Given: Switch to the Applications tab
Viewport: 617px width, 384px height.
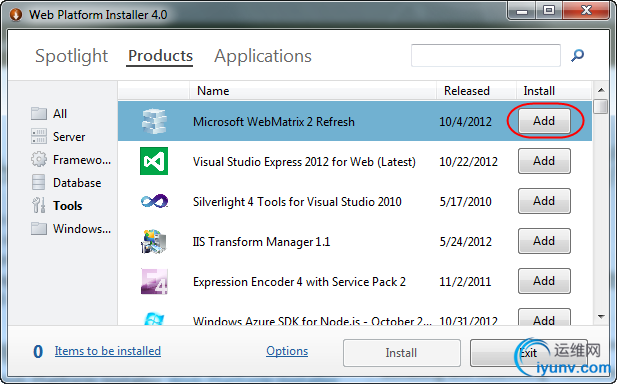Looking at the screenshot, I should click(263, 56).
